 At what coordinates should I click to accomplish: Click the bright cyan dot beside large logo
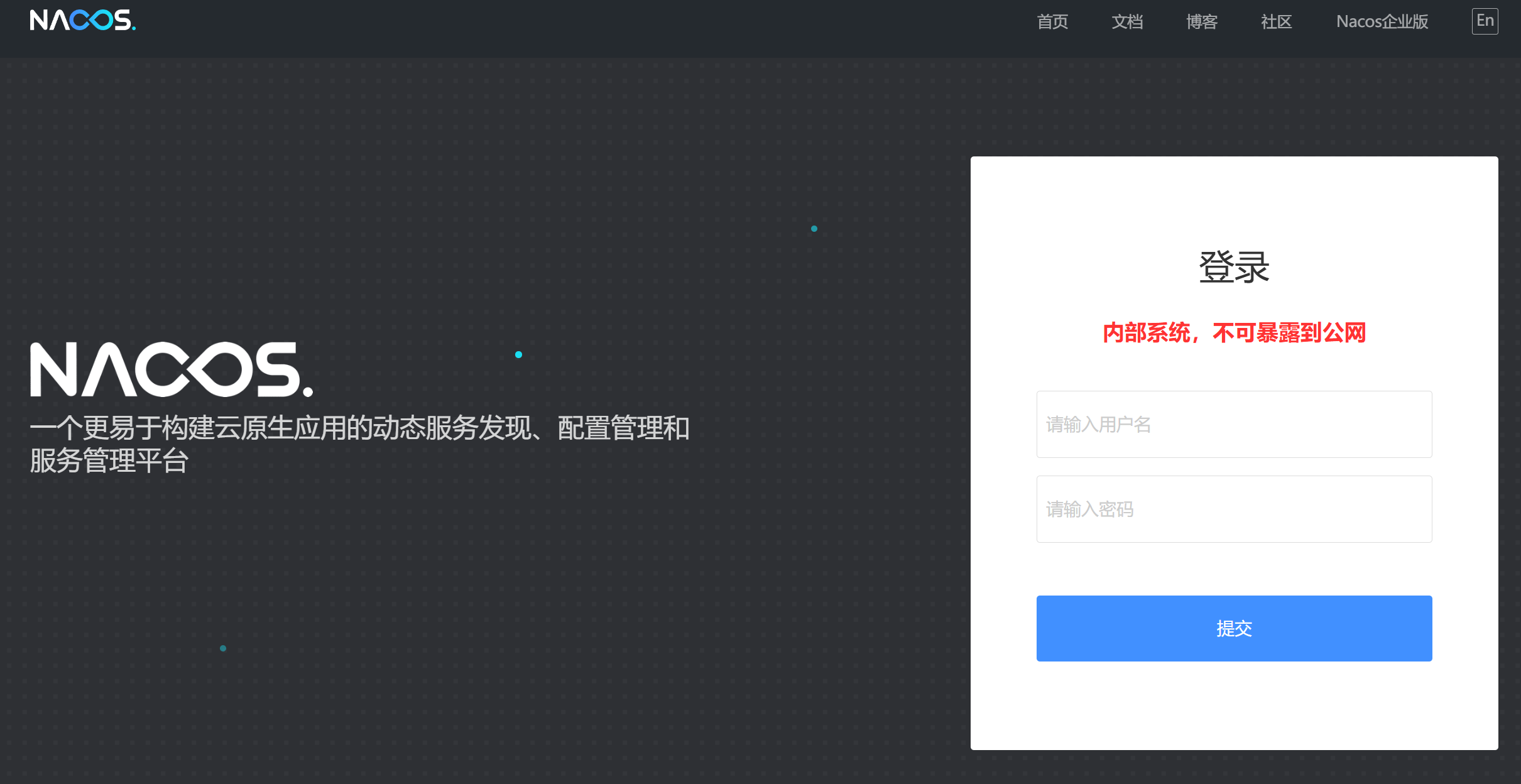[518, 355]
